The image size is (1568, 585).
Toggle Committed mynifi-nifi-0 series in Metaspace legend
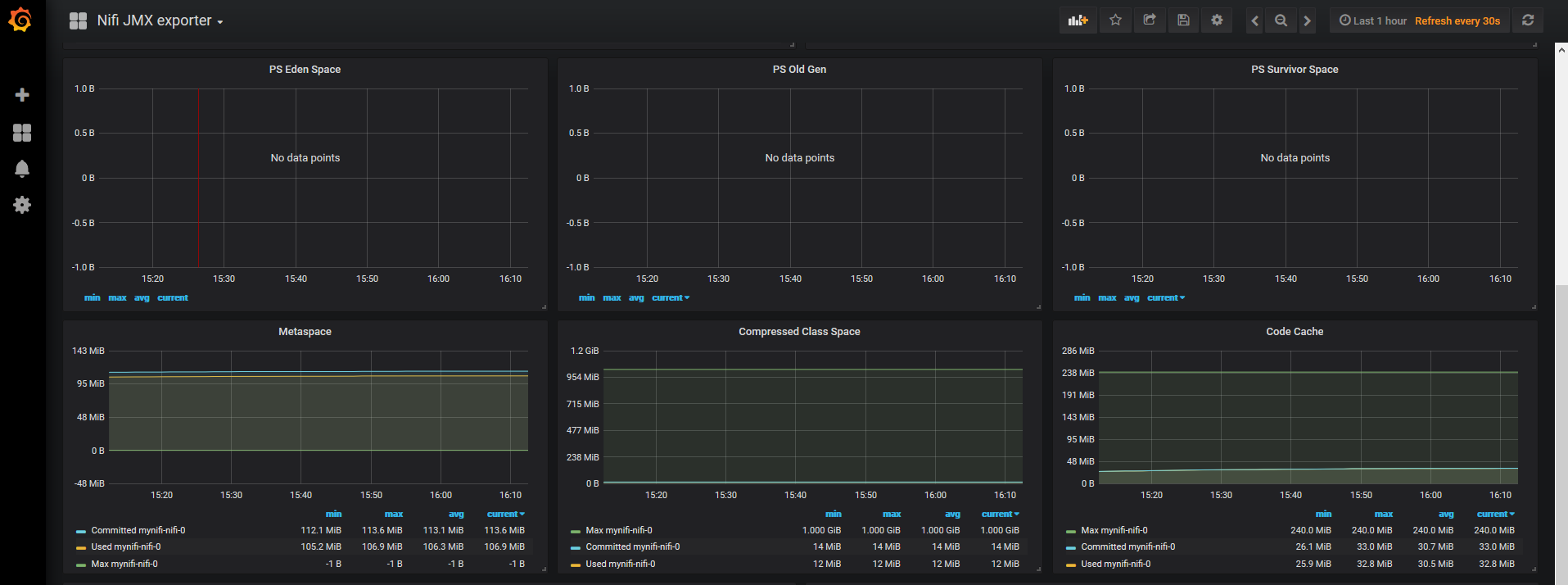[x=138, y=530]
